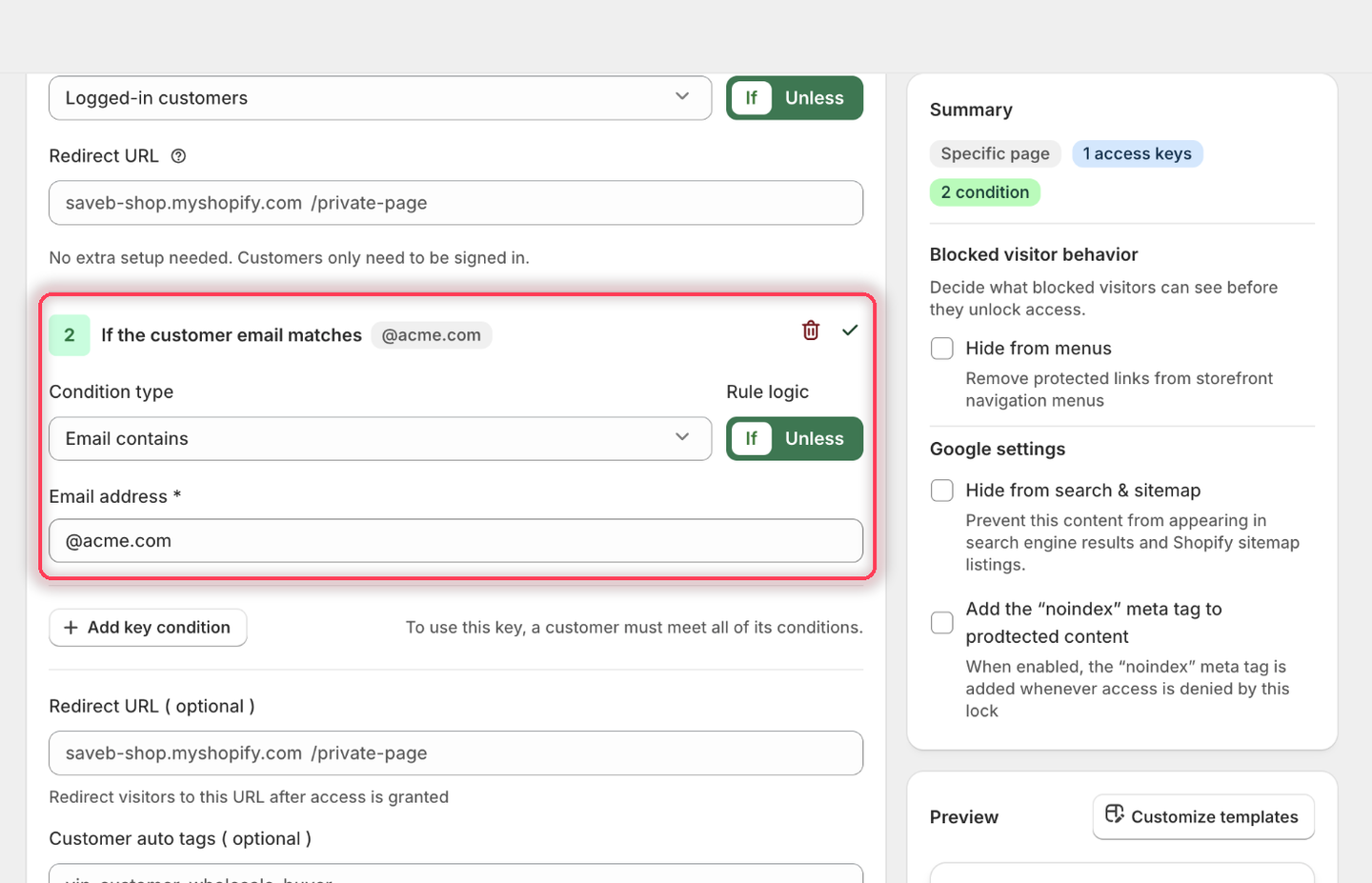Click the "Google settings" heading
This screenshot has height=883, width=1372.
click(998, 450)
